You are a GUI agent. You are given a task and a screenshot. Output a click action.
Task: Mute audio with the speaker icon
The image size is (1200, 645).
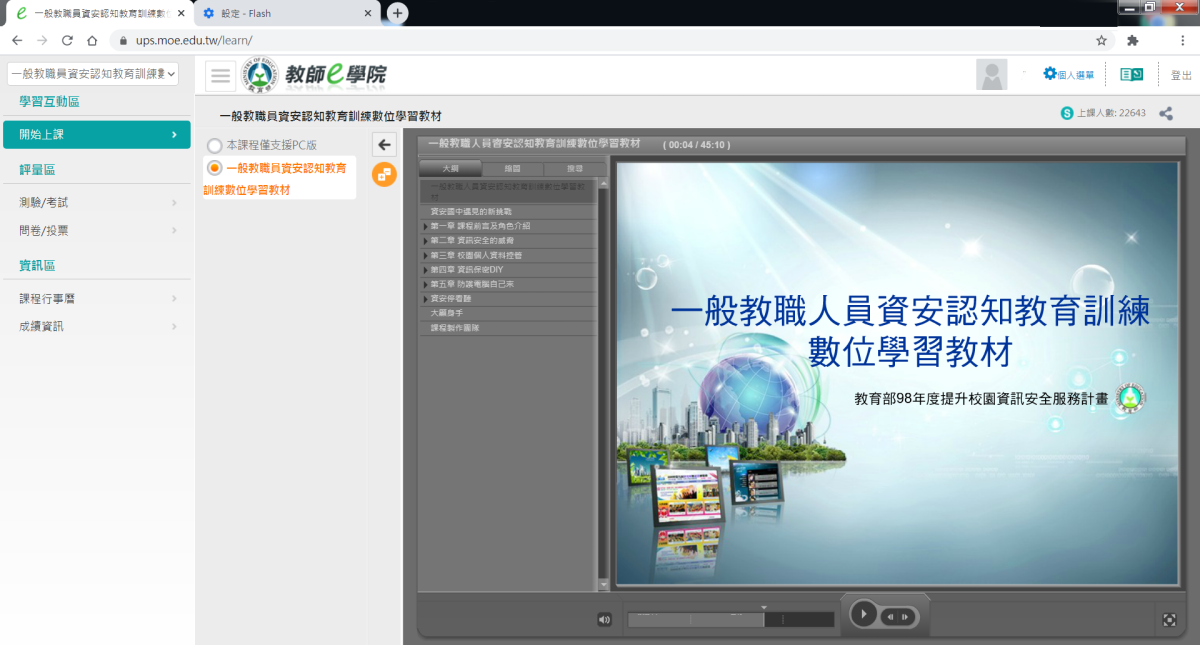click(604, 620)
